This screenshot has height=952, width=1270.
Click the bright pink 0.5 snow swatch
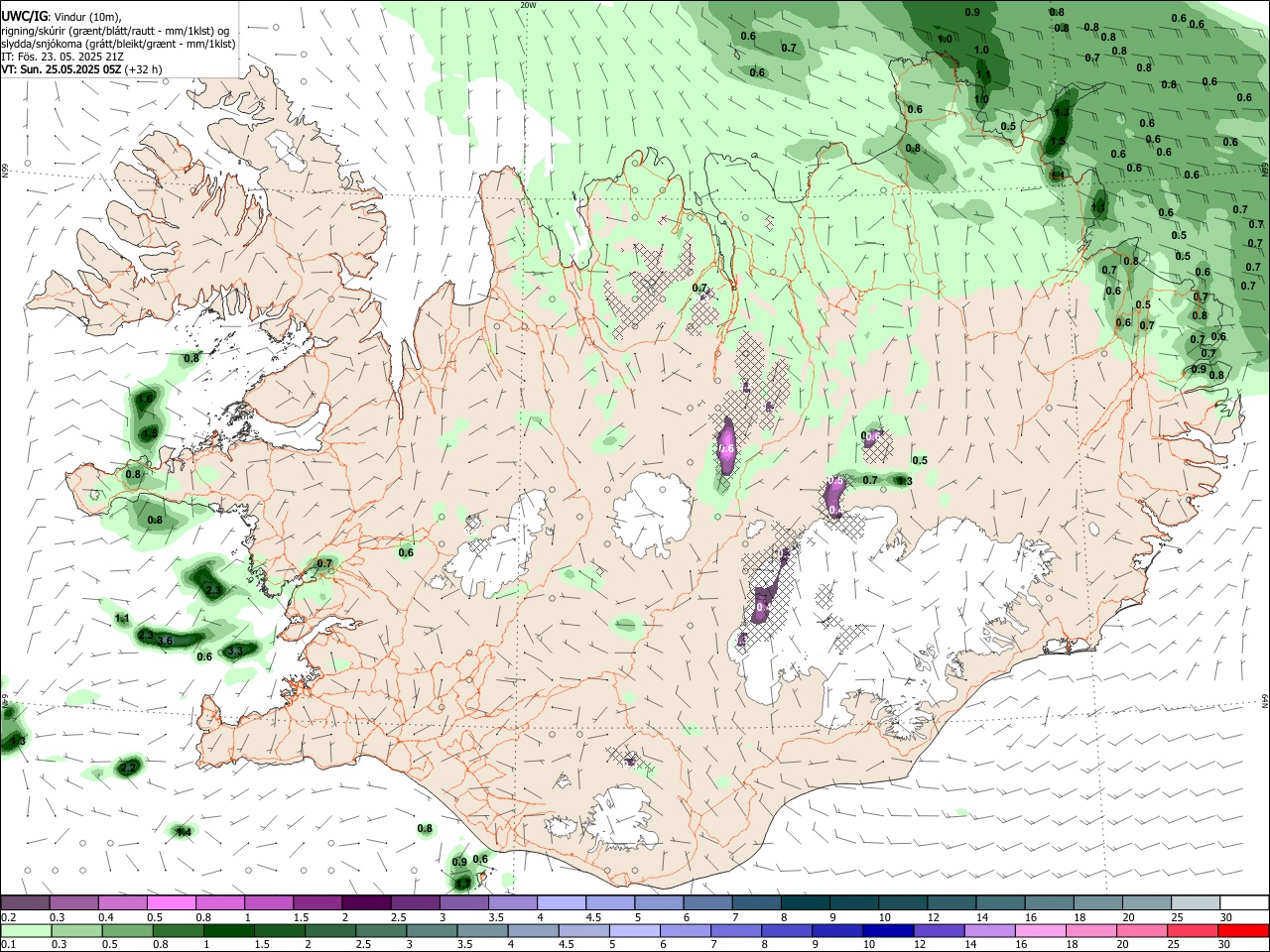tap(171, 902)
